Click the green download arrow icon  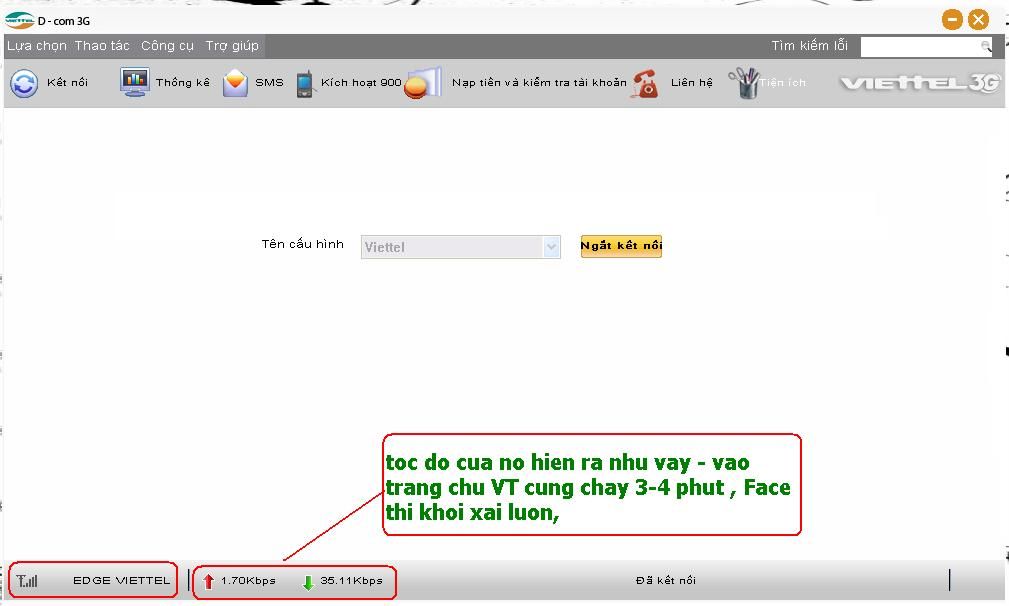tap(308, 582)
